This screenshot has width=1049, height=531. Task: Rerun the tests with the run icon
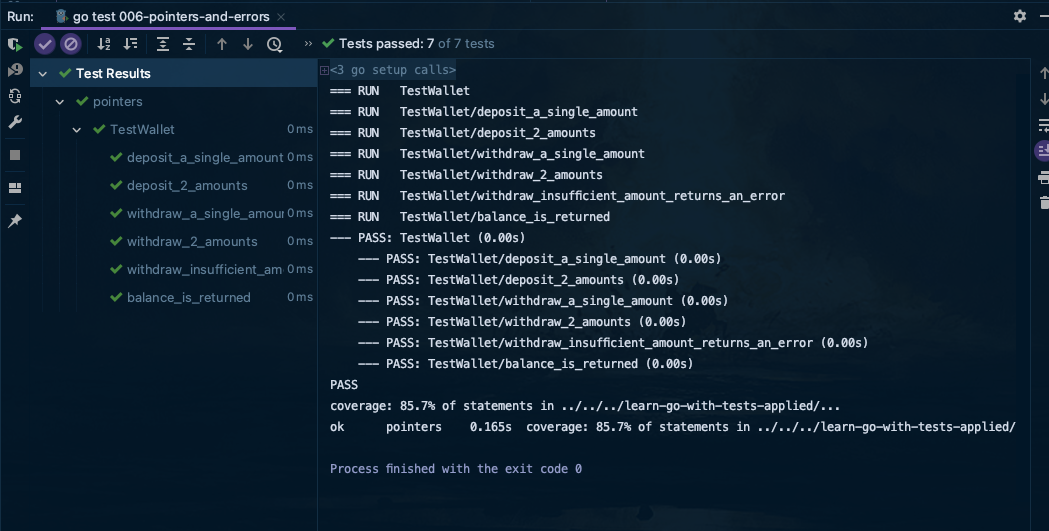click(15, 45)
